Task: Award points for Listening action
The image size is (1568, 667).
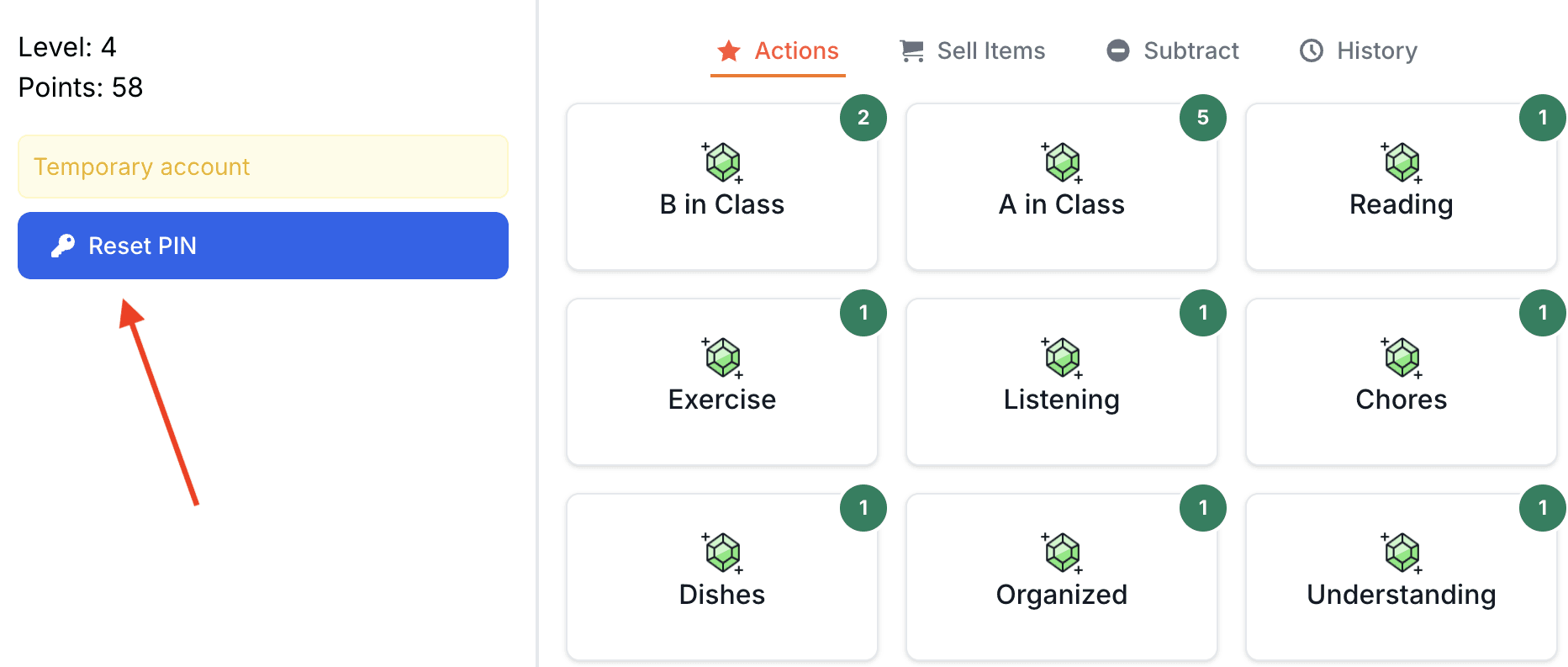Action: (x=1062, y=382)
